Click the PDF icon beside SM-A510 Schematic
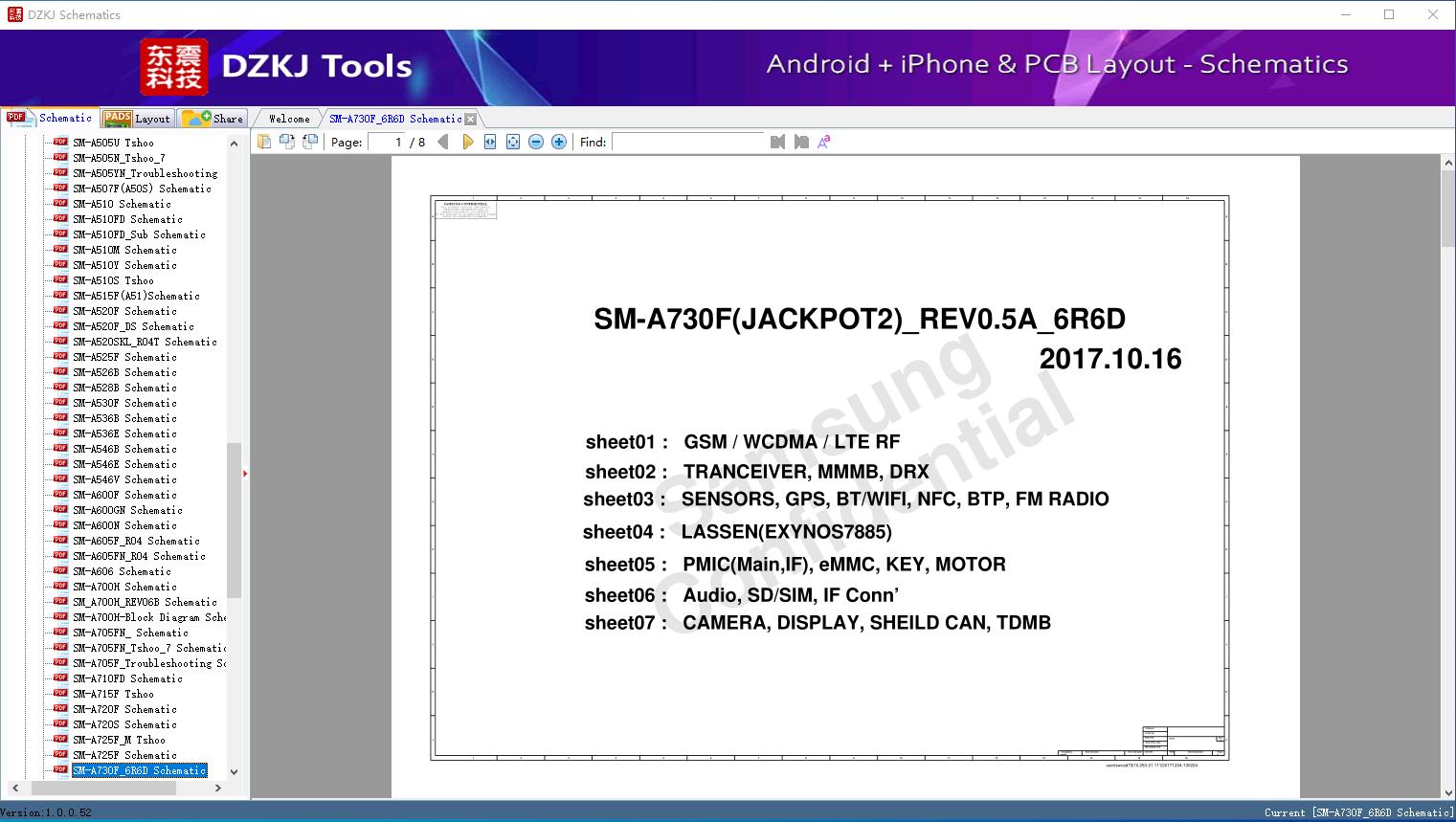The height and width of the screenshot is (822, 1456). (60, 204)
